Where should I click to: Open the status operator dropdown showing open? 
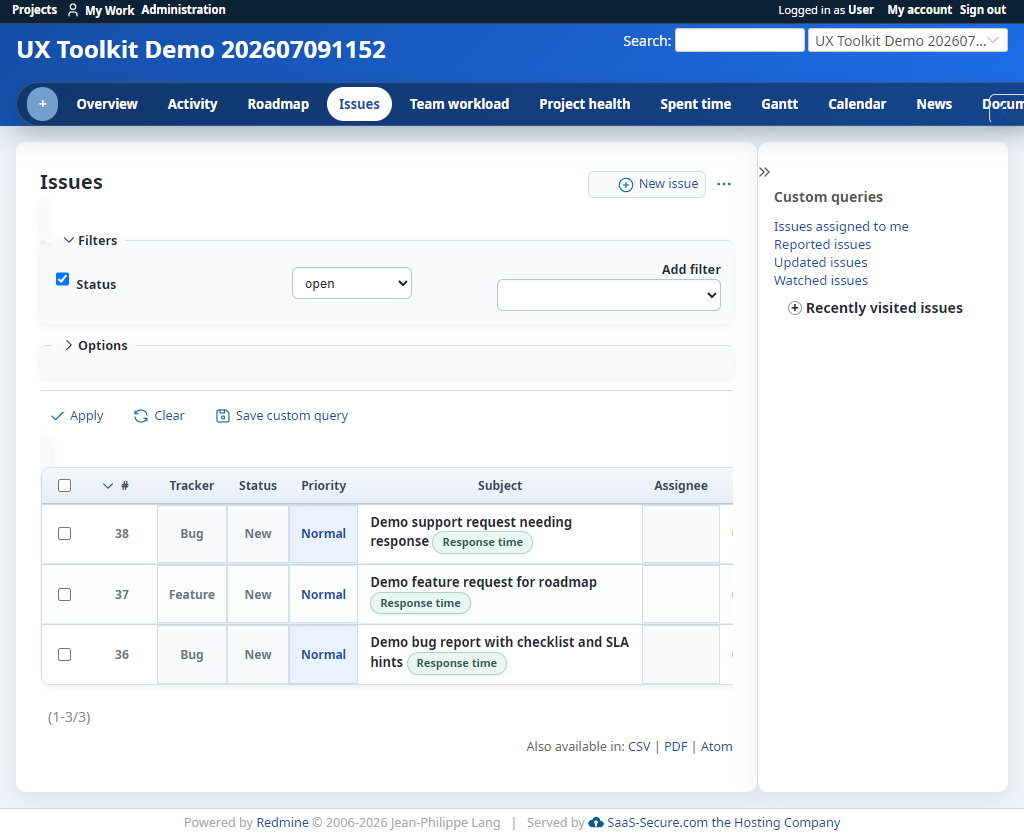352,283
